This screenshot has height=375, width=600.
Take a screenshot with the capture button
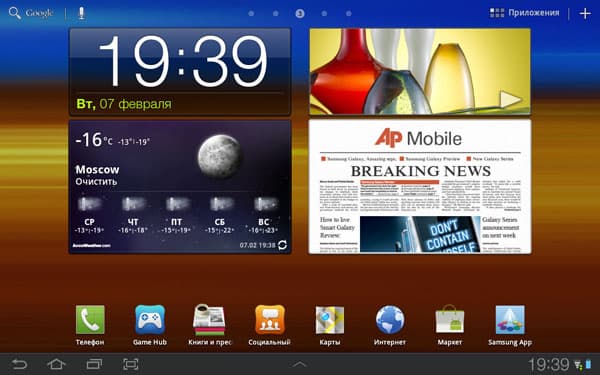130,364
